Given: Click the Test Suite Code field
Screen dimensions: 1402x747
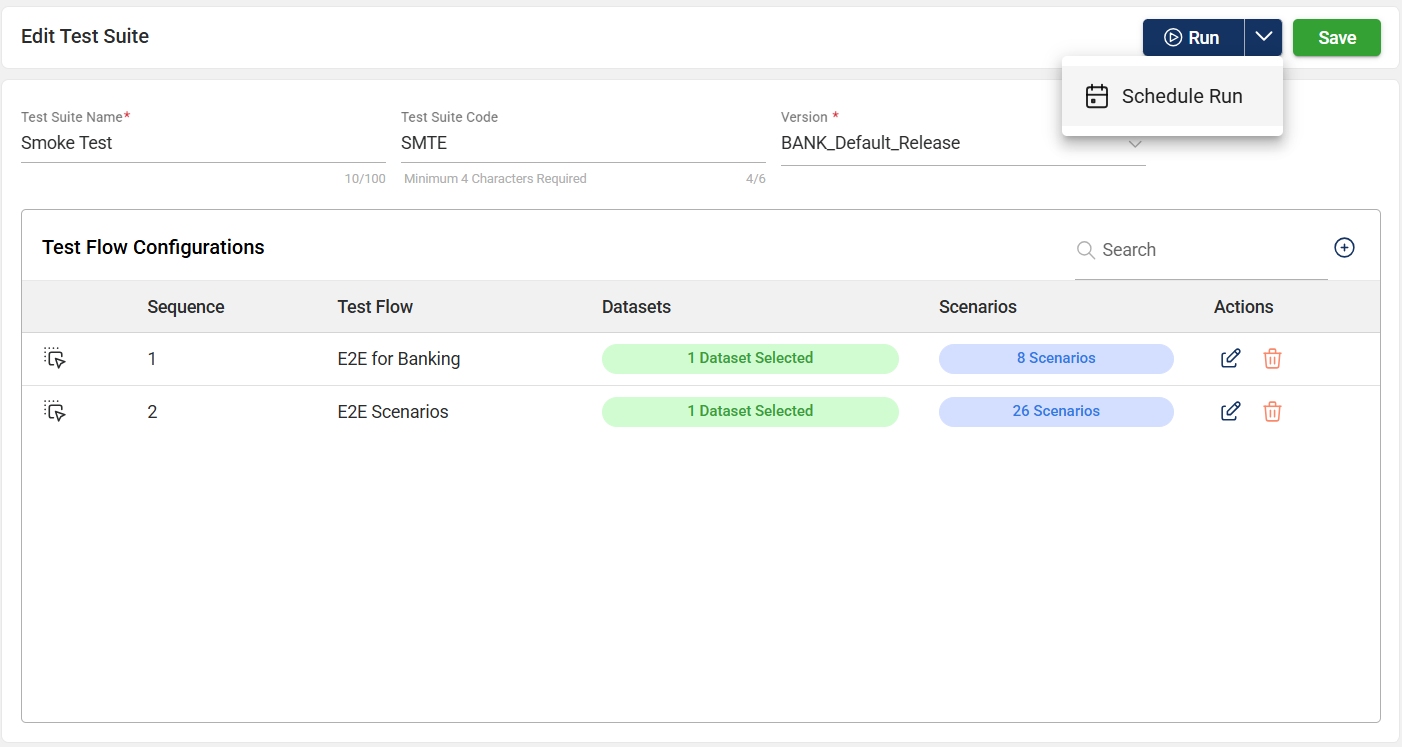Looking at the screenshot, I should pyautogui.click(x=582, y=143).
